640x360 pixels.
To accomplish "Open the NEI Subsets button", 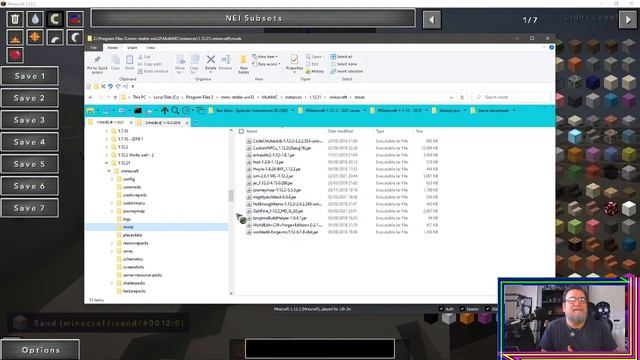I will (x=253, y=18).
